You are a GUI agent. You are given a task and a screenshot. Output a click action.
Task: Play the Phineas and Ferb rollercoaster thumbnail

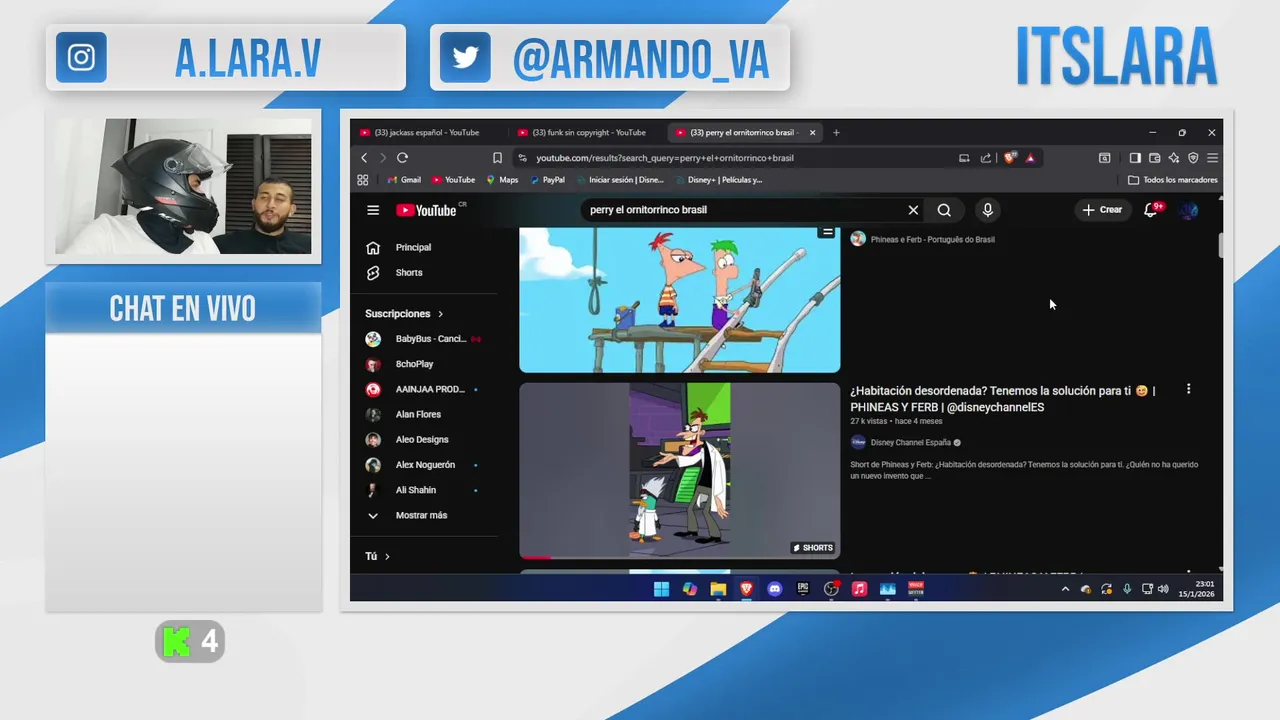pos(680,300)
